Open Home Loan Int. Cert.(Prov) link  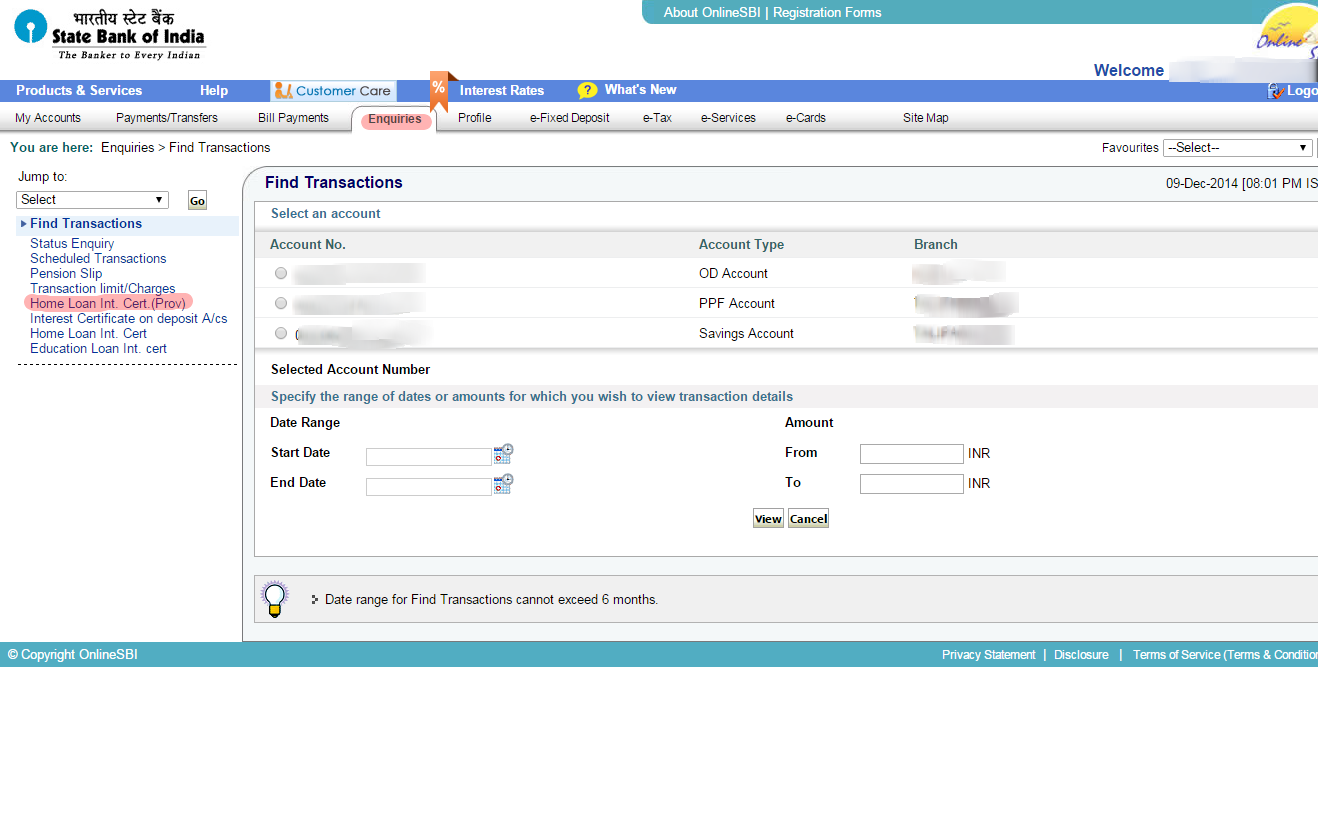tap(108, 303)
